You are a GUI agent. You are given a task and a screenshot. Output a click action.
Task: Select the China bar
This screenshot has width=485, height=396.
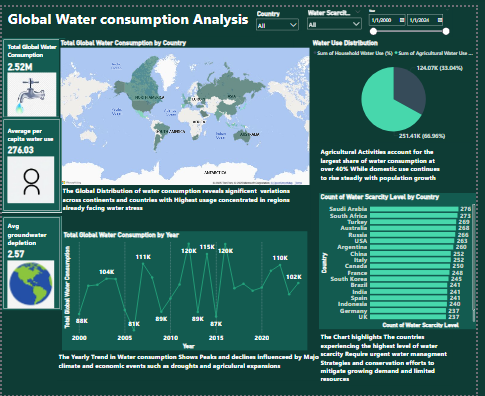[x=410, y=254]
